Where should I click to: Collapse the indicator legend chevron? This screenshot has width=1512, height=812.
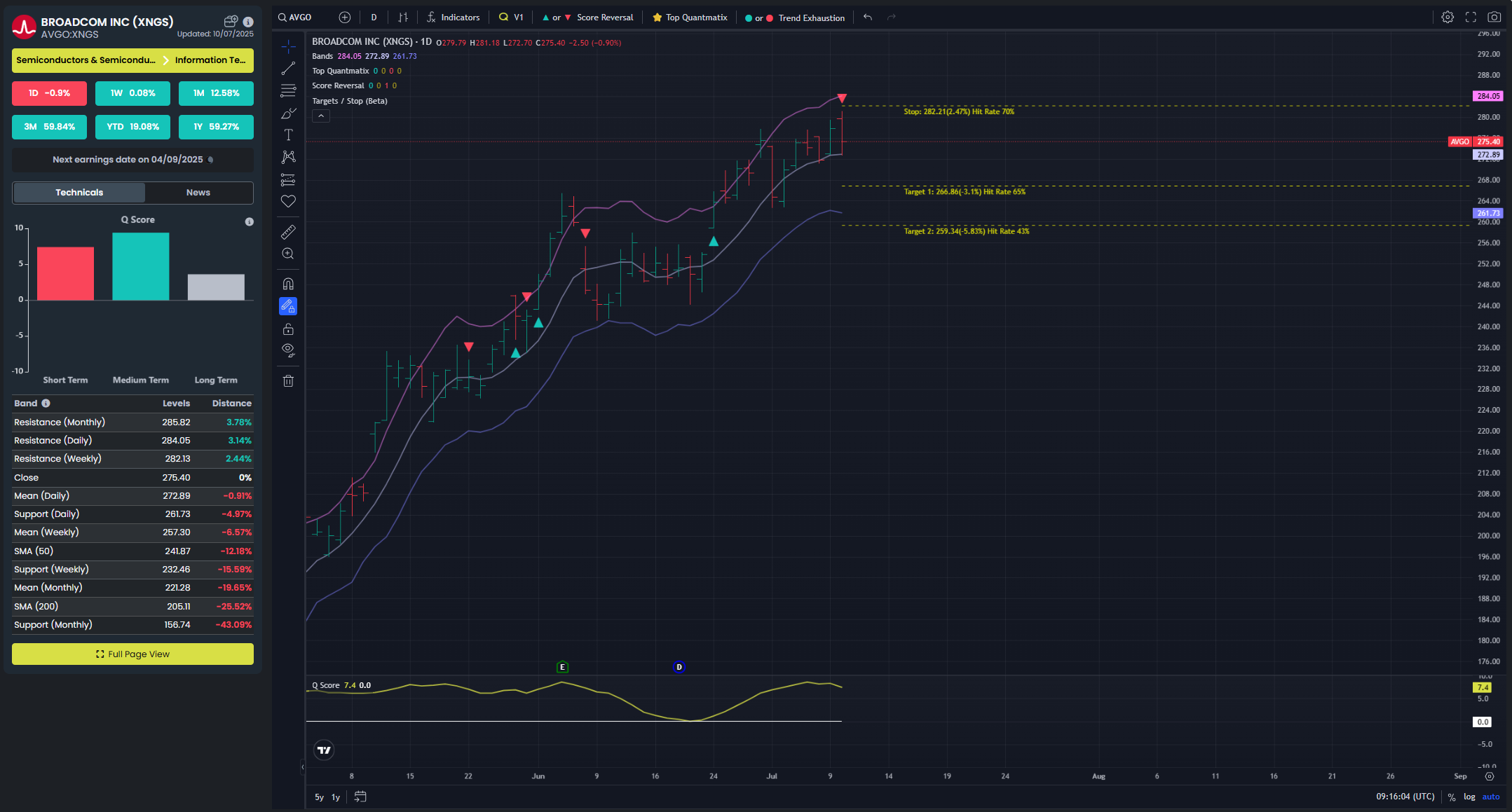pyautogui.click(x=321, y=116)
